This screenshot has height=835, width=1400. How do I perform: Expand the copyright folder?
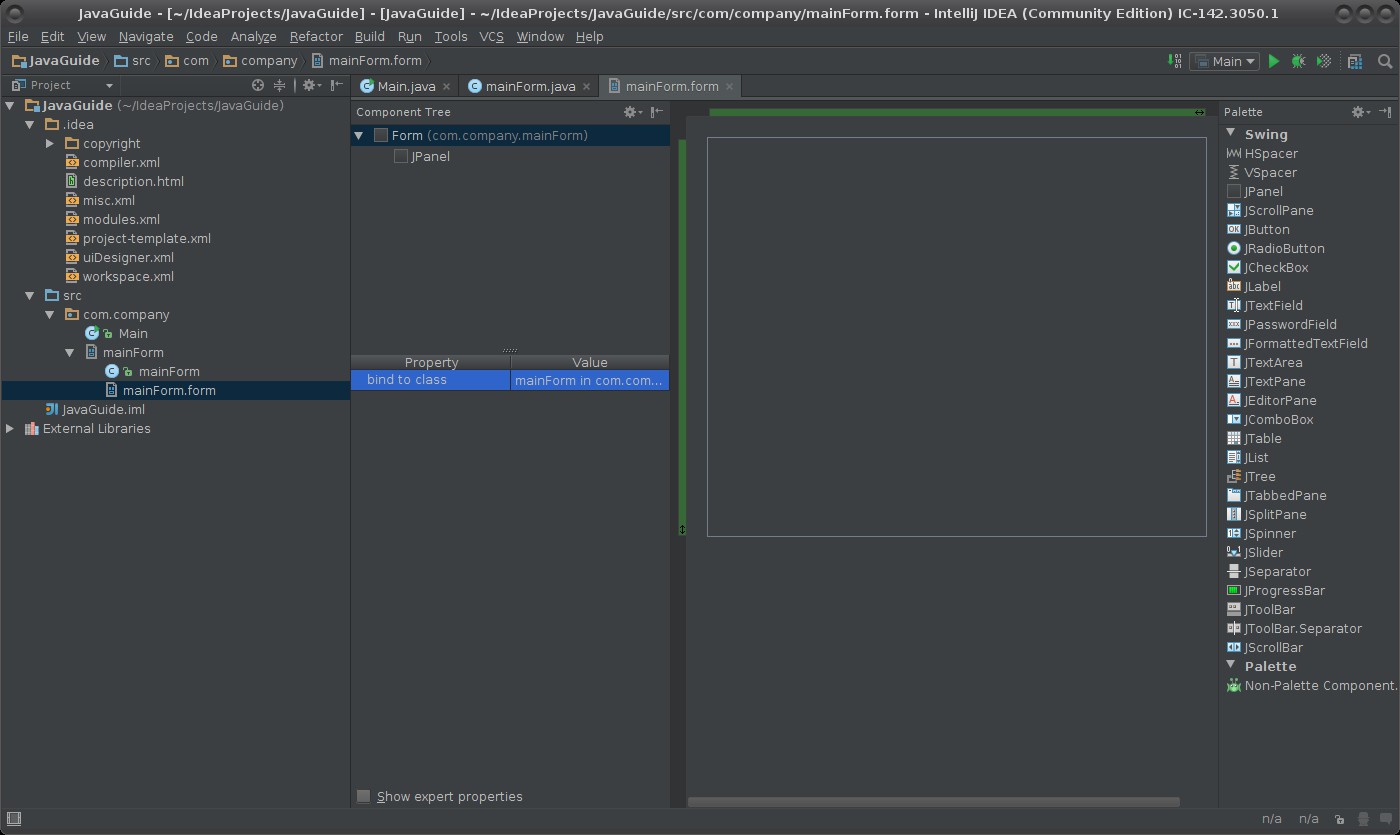[50, 143]
